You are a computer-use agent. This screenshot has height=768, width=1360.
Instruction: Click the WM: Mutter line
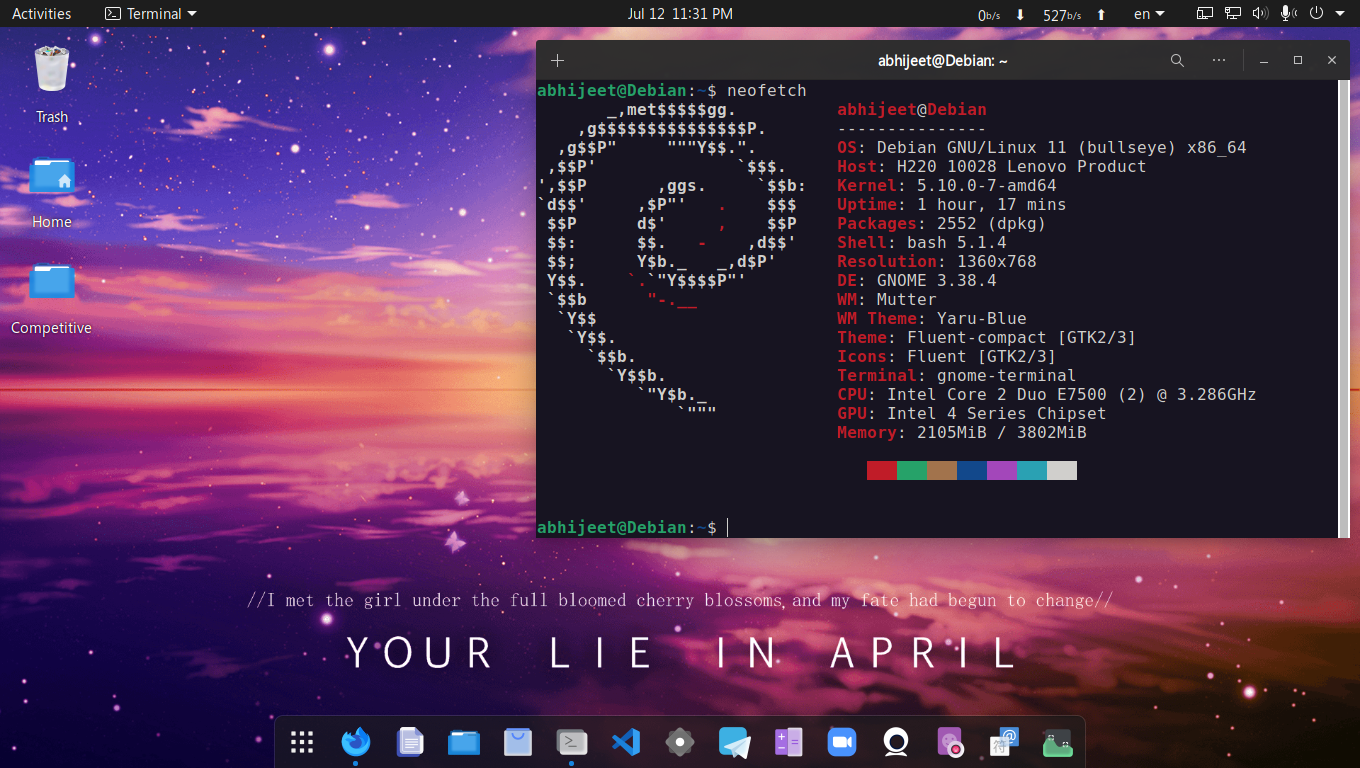pos(887,299)
